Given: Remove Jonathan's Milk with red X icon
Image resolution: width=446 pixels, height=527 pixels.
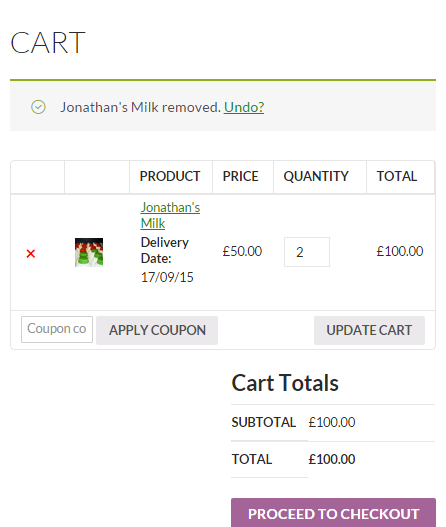Looking at the screenshot, I should 31,254.
